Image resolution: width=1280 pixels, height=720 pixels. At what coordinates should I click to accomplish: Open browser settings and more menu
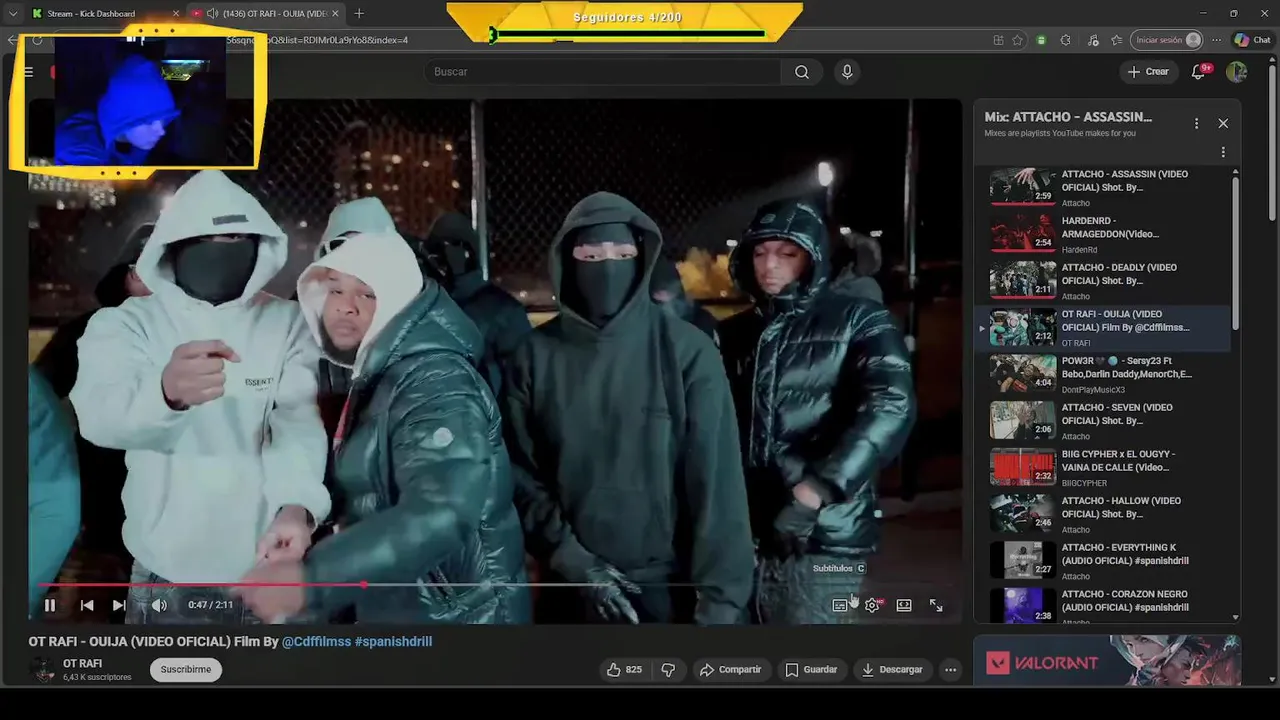click(1216, 40)
